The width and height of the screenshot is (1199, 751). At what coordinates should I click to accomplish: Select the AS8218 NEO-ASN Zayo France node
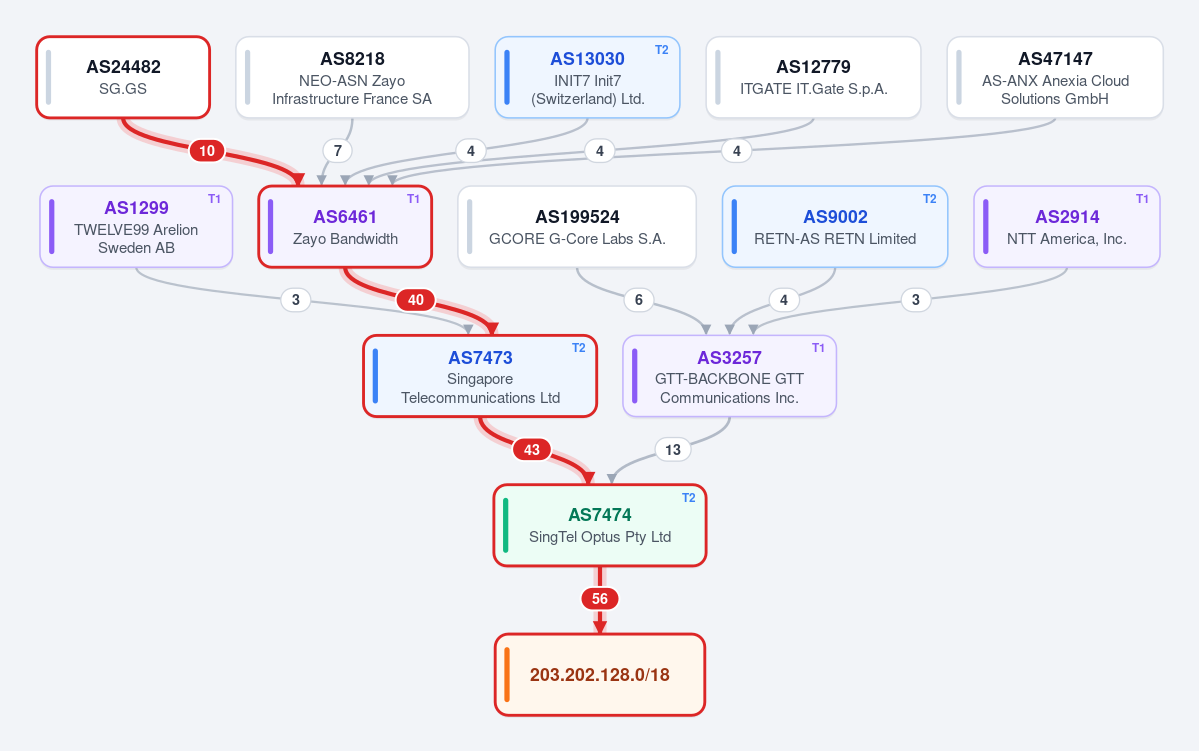pos(352,77)
